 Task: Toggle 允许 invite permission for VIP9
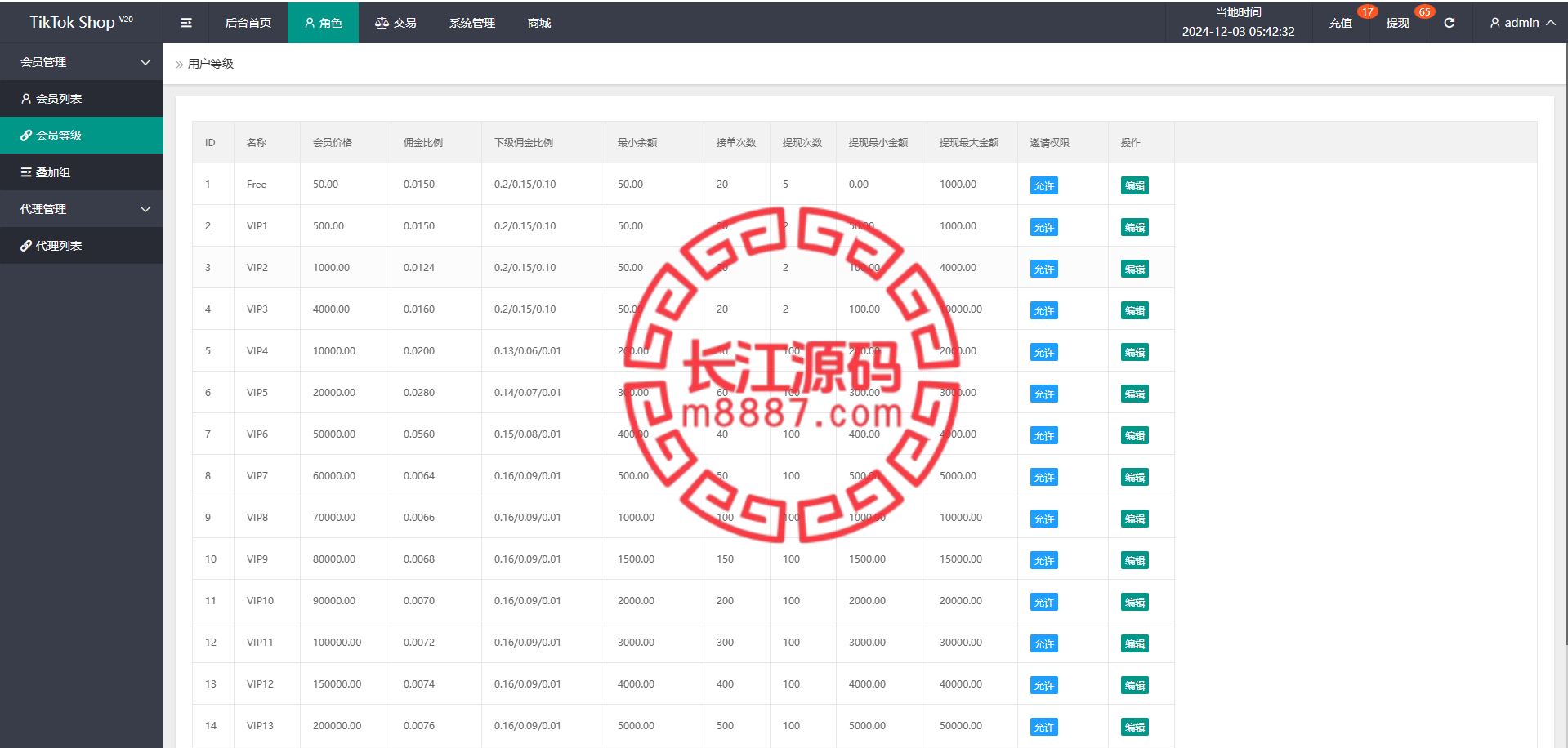(1044, 560)
